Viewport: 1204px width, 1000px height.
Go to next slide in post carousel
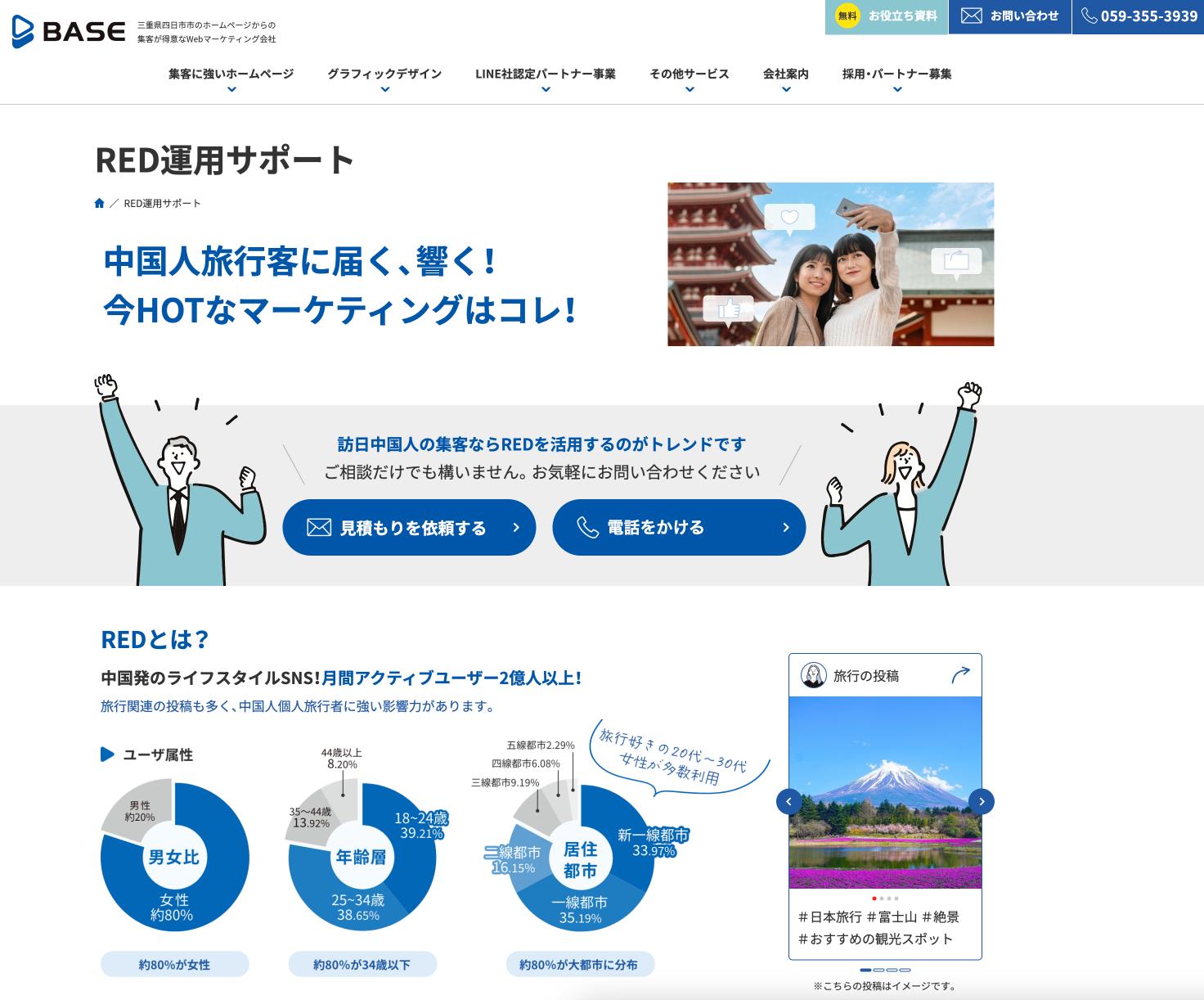(981, 801)
